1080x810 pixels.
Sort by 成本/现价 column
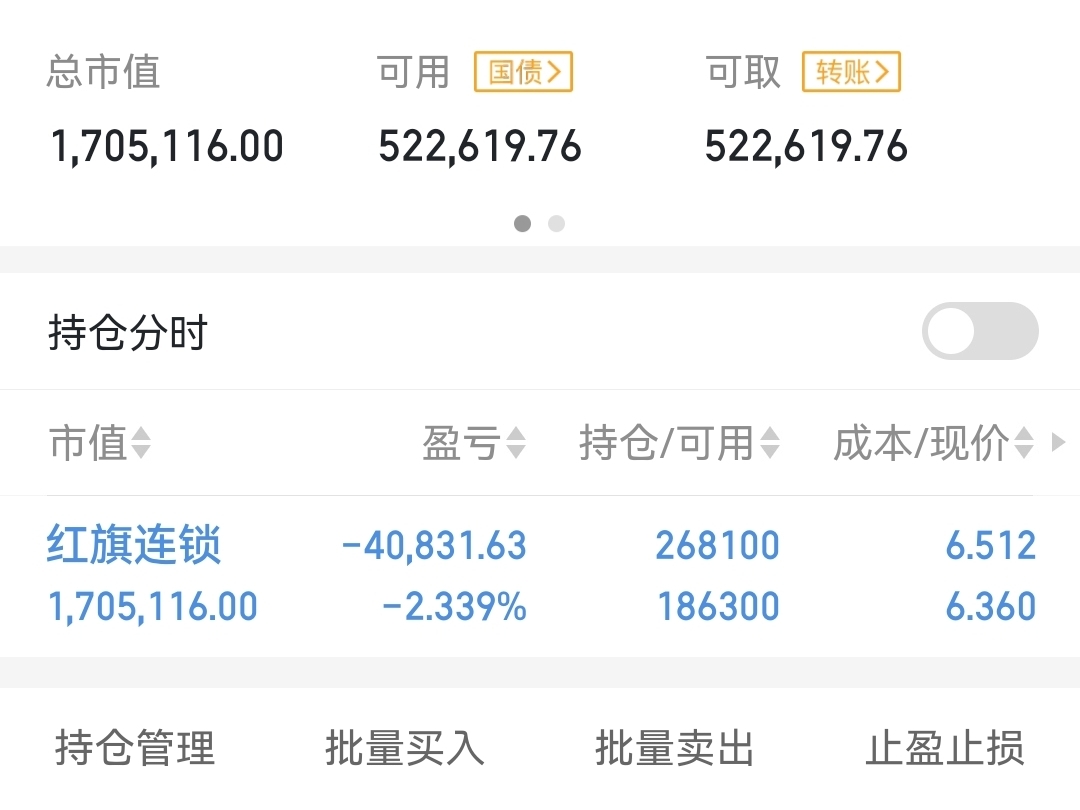933,442
